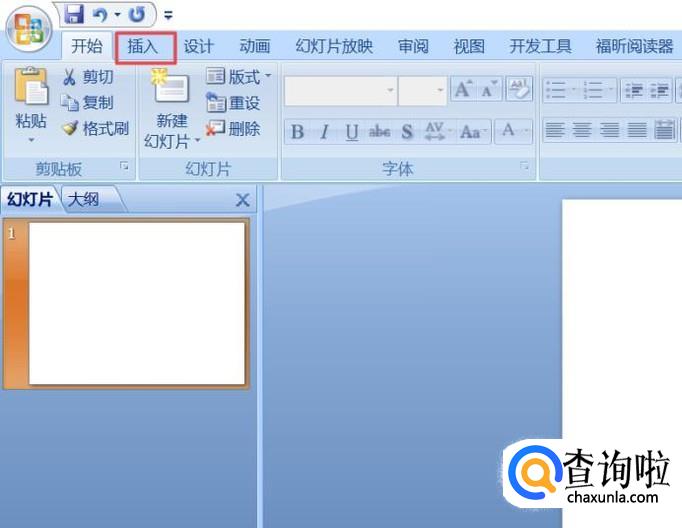This screenshot has width=682, height=528.
Task: Apply bulleted list
Action: 561,90
